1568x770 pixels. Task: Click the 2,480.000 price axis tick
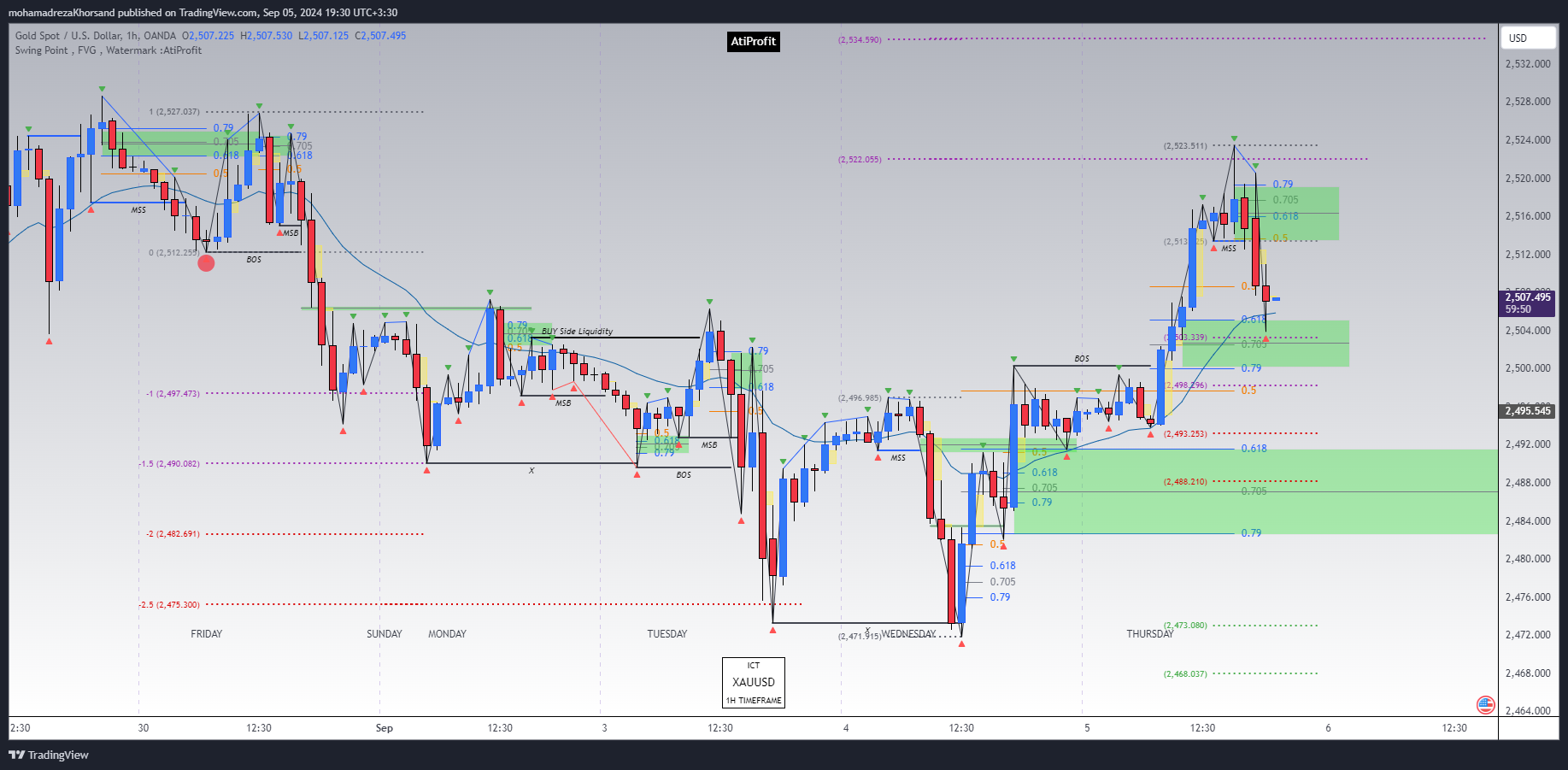pyautogui.click(x=1528, y=559)
